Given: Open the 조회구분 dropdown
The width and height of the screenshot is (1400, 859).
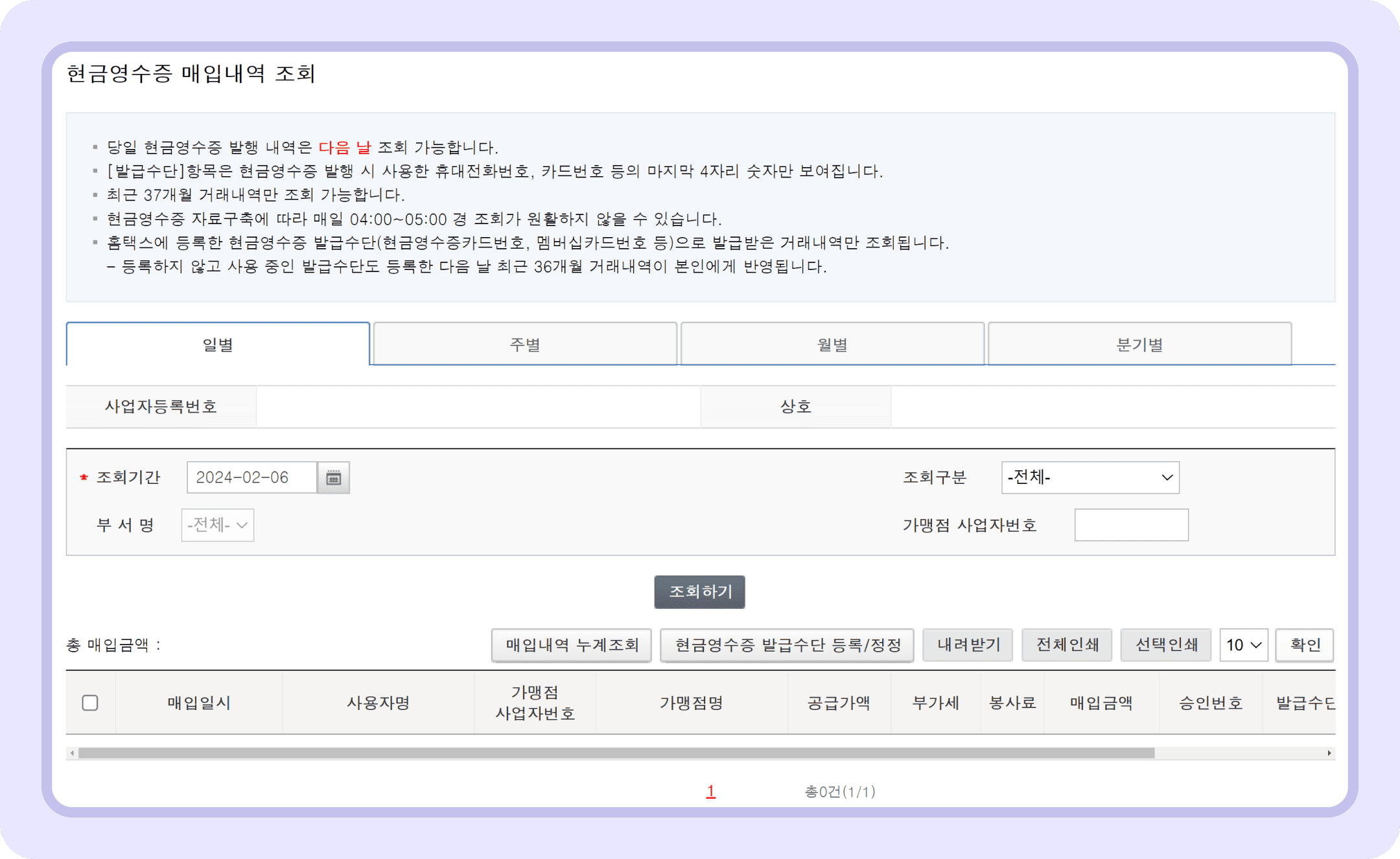Looking at the screenshot, I should click(1090, 477).
